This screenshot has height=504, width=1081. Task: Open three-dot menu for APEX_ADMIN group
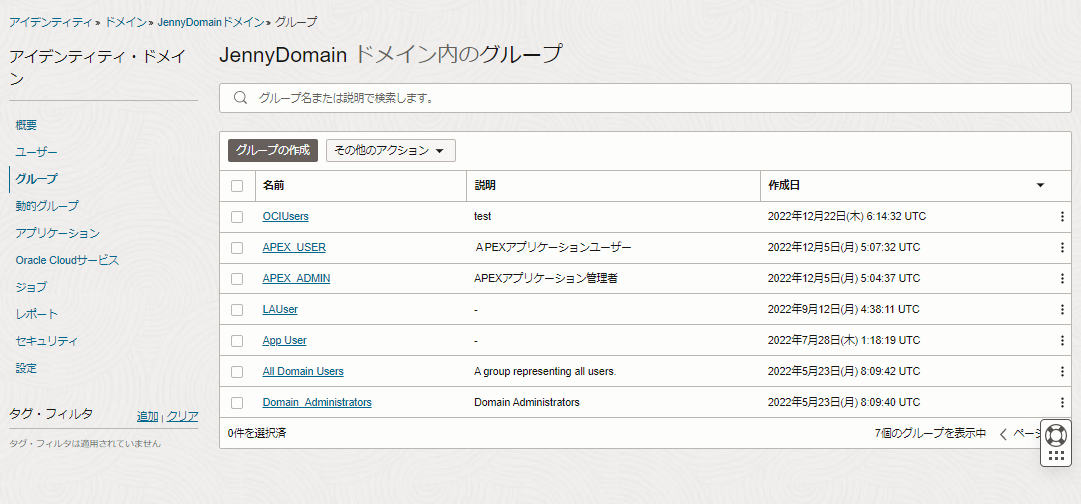click(1062, 279)
